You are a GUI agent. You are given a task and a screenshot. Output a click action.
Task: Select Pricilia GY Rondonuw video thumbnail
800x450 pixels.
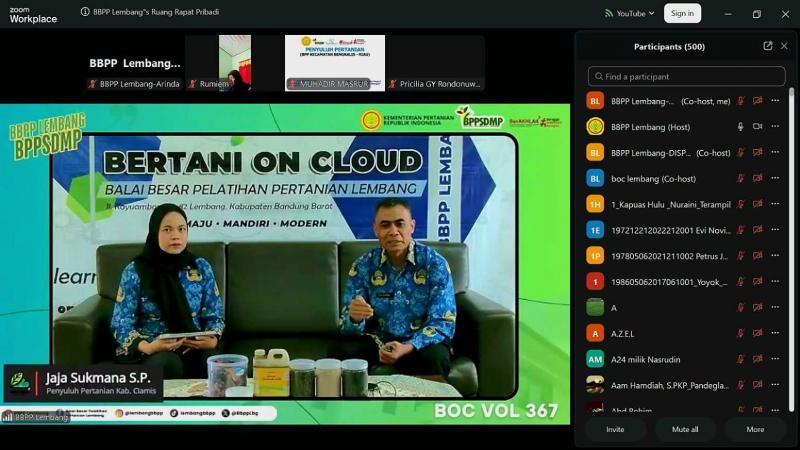pyautogui.click(x=435, y=63)
